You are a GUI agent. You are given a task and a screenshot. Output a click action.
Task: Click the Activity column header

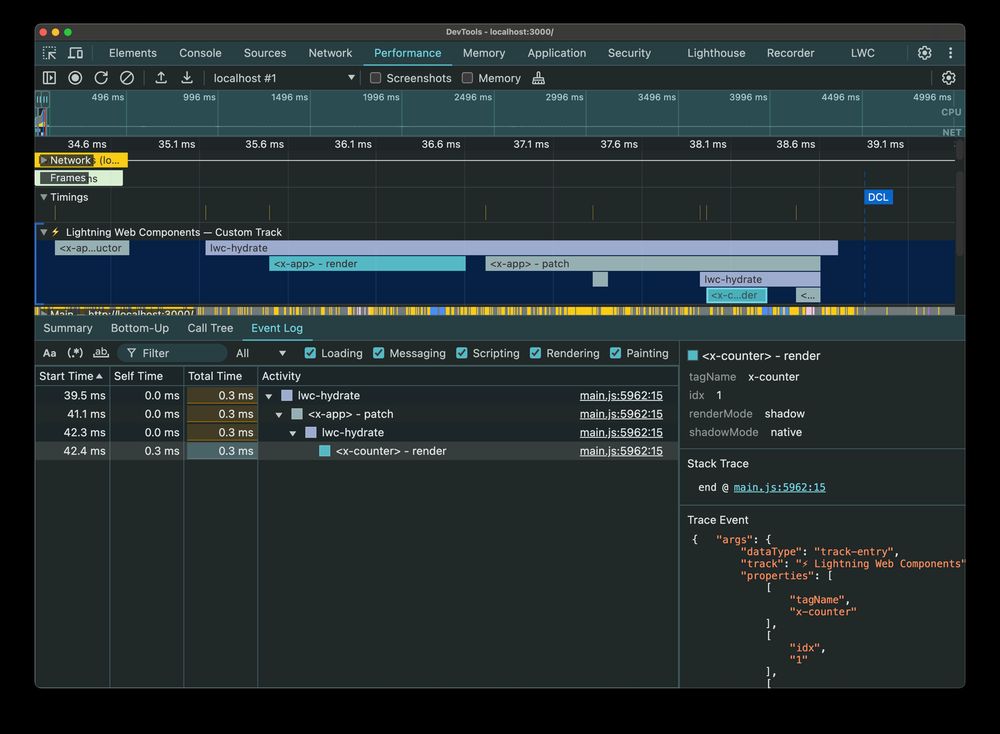point(467,376)
